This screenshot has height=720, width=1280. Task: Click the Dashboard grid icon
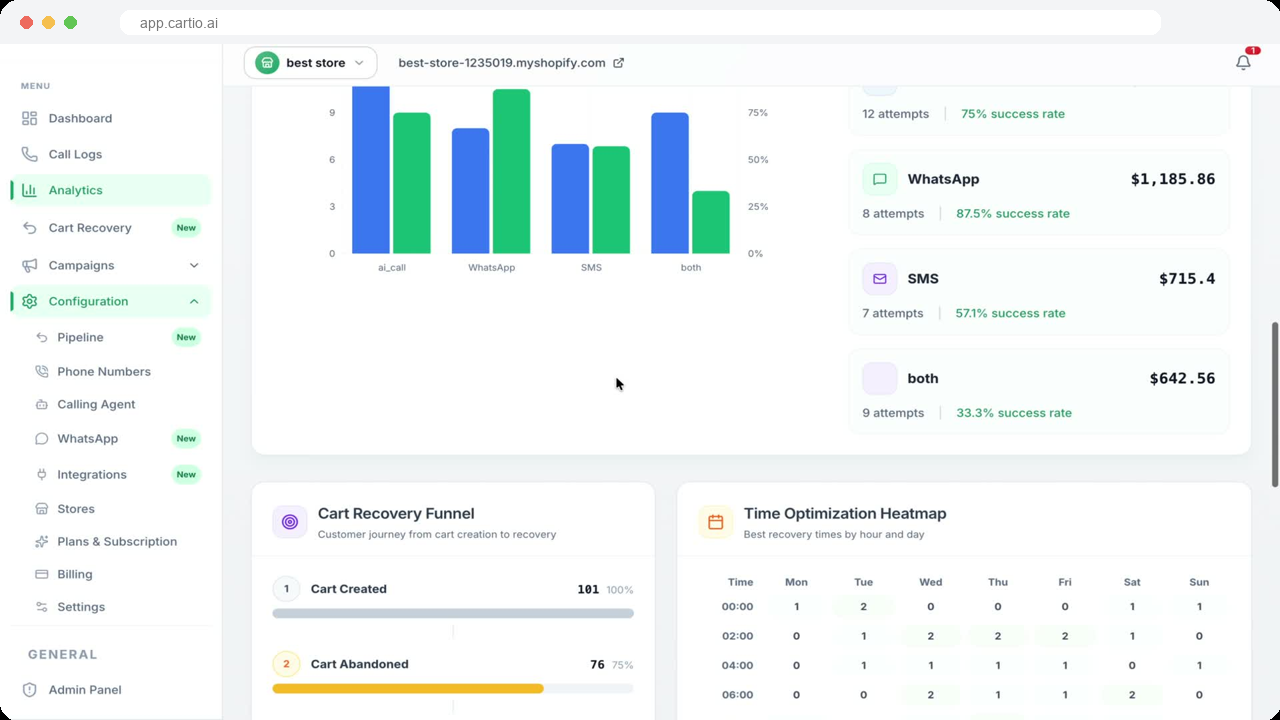tap(29, 118)
